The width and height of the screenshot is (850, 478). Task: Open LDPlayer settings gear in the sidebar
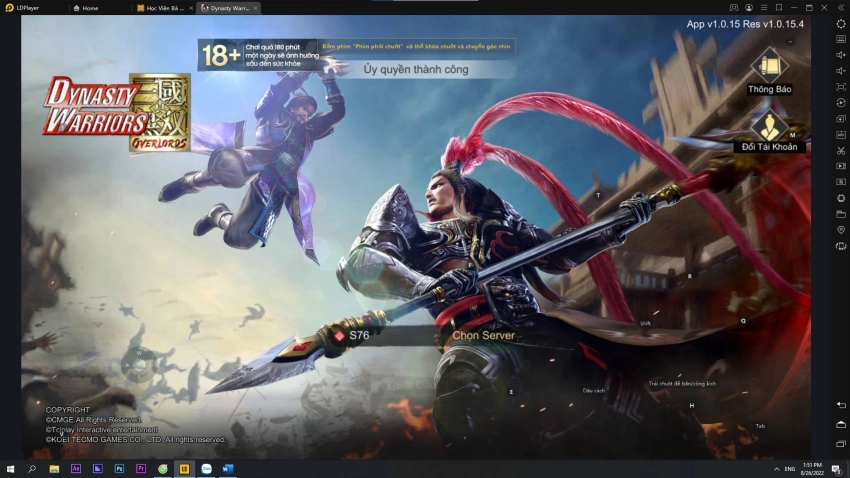841,23
